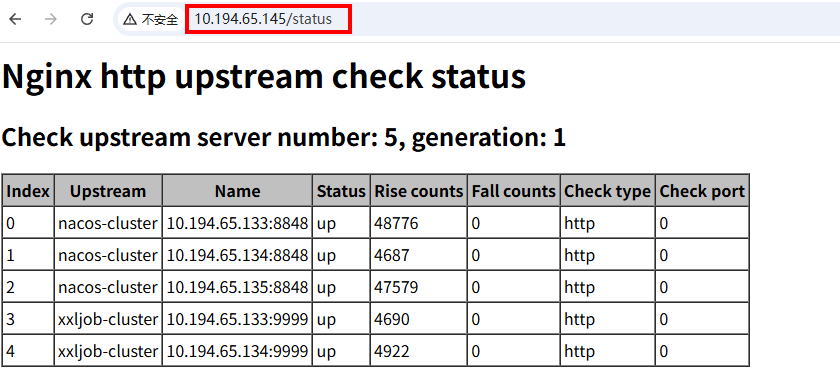This screenshot has width=840, height=391.
Task: Click the Upstream column header
Action: pos(108,191)
